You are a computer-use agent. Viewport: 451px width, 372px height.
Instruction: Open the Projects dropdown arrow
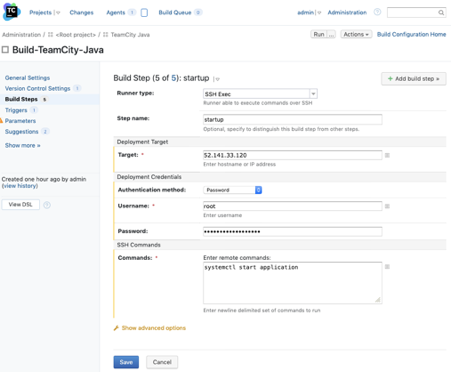(x=58, y=13)
